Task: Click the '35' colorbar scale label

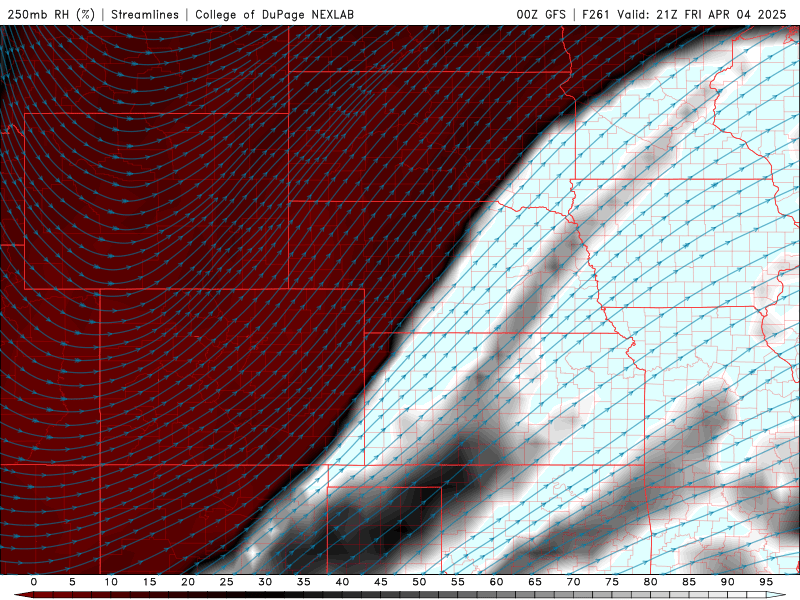Action: coord(304,582)
